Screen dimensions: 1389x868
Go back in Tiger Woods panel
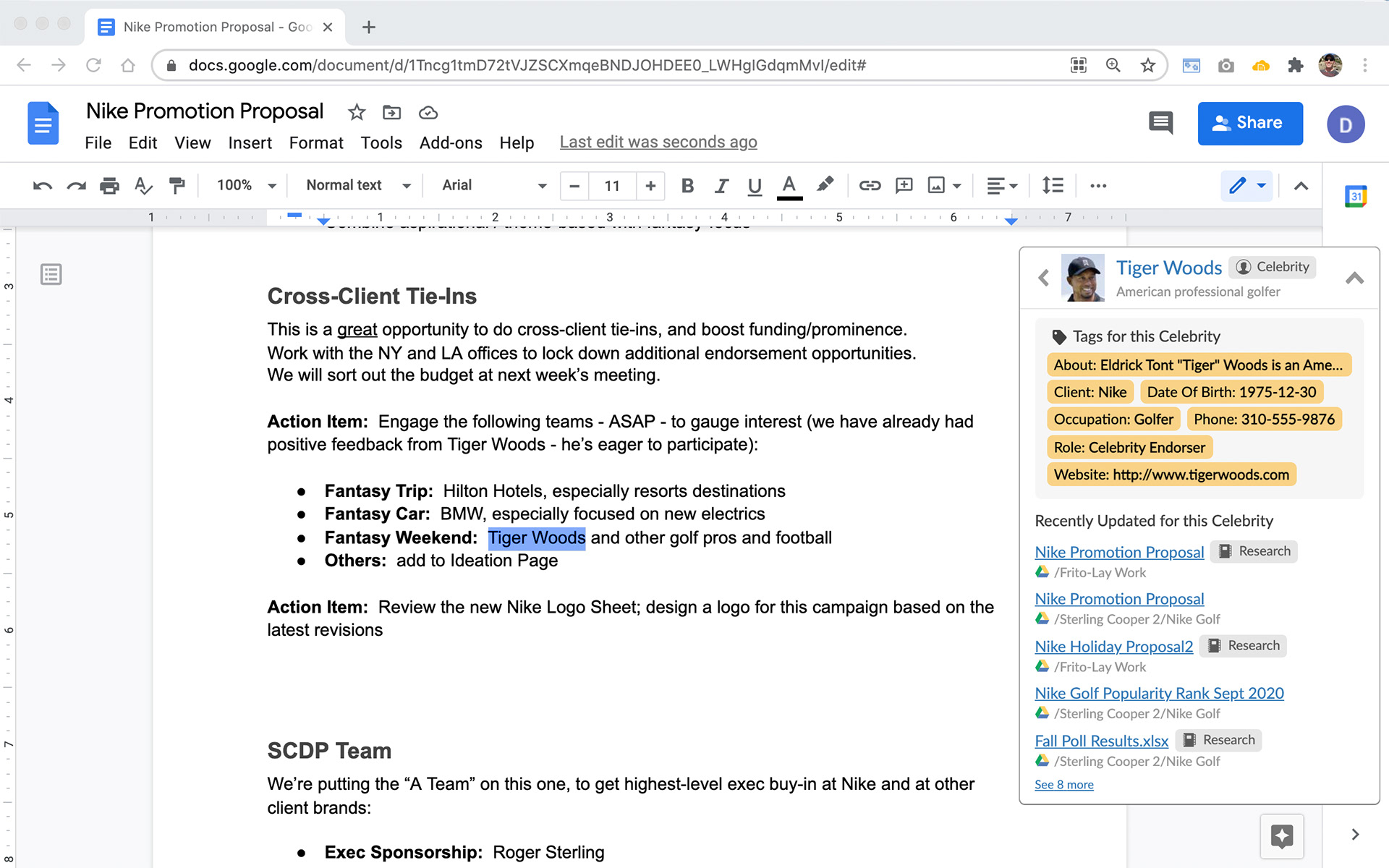click(1043, 278)
